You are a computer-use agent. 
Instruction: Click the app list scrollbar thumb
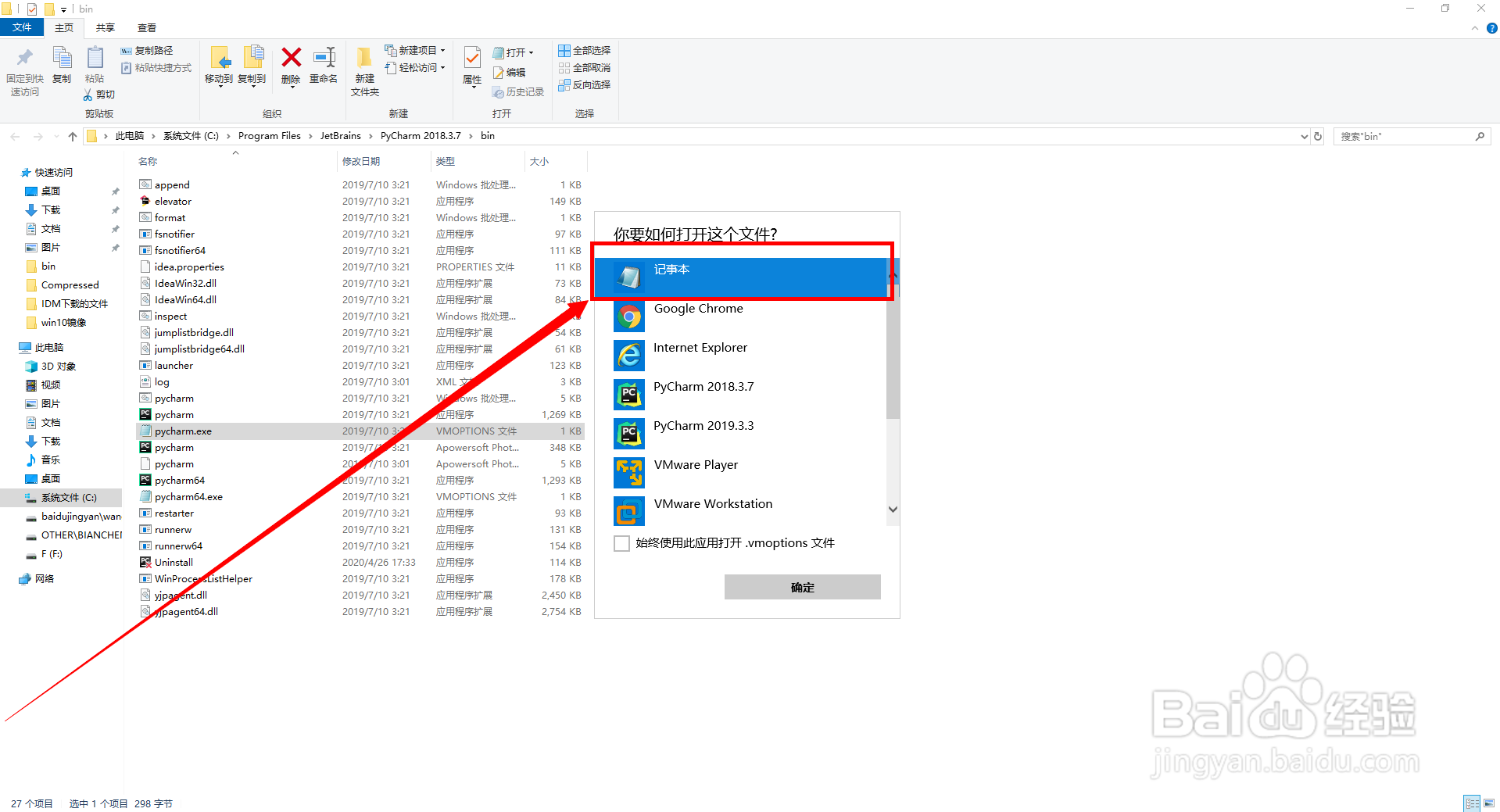click(893, 352)
